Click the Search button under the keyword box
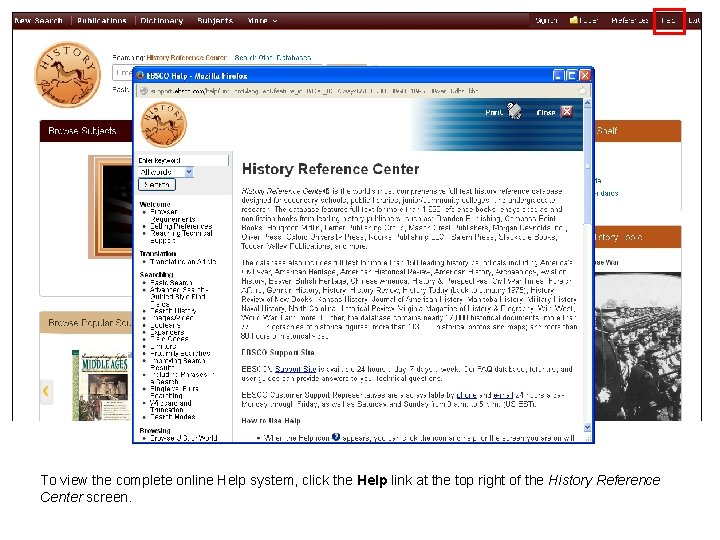The height and width of the screenshot is (540, 720). 157,185
